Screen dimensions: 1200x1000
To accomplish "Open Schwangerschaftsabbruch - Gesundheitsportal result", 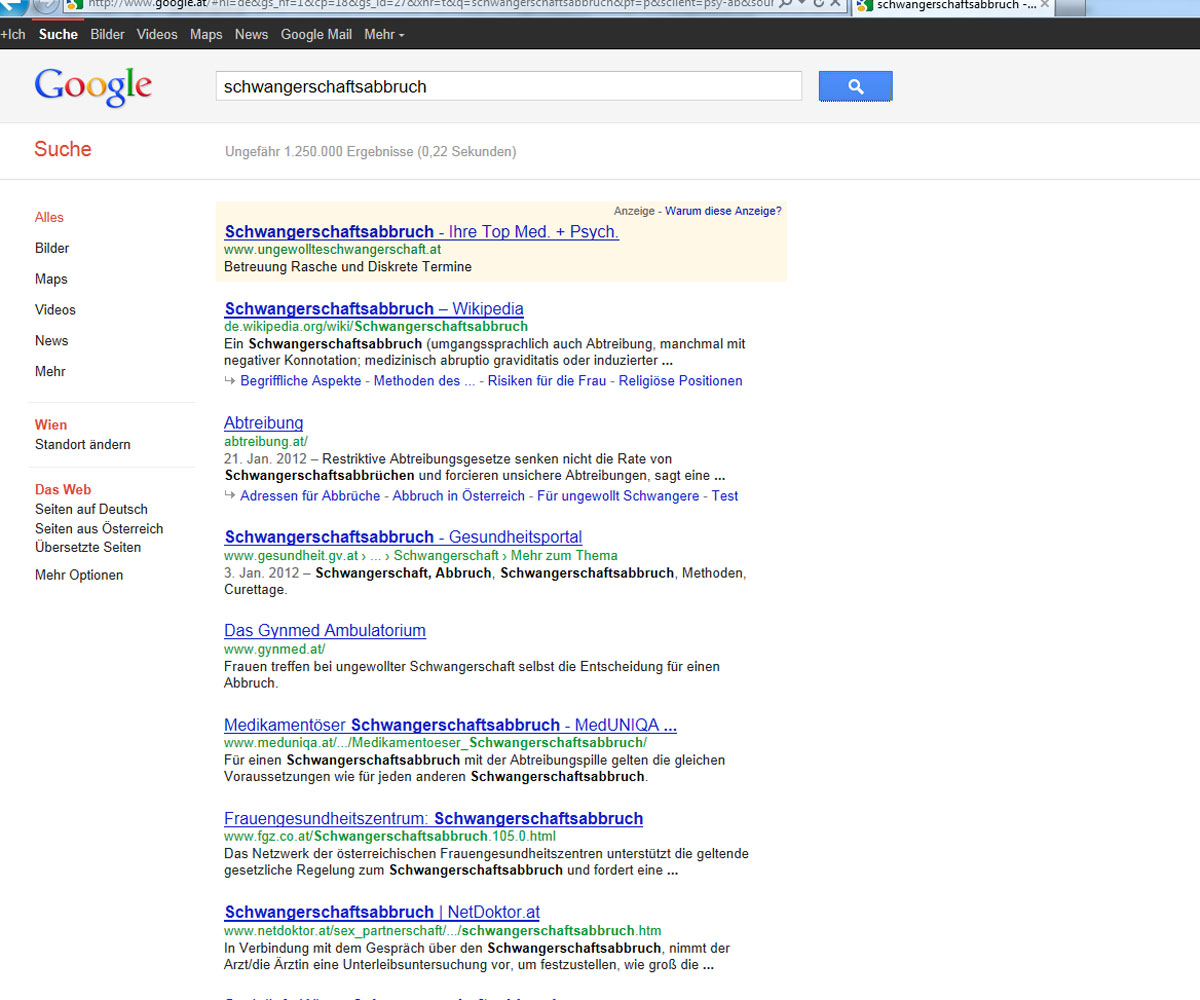I will click(403, 538).
